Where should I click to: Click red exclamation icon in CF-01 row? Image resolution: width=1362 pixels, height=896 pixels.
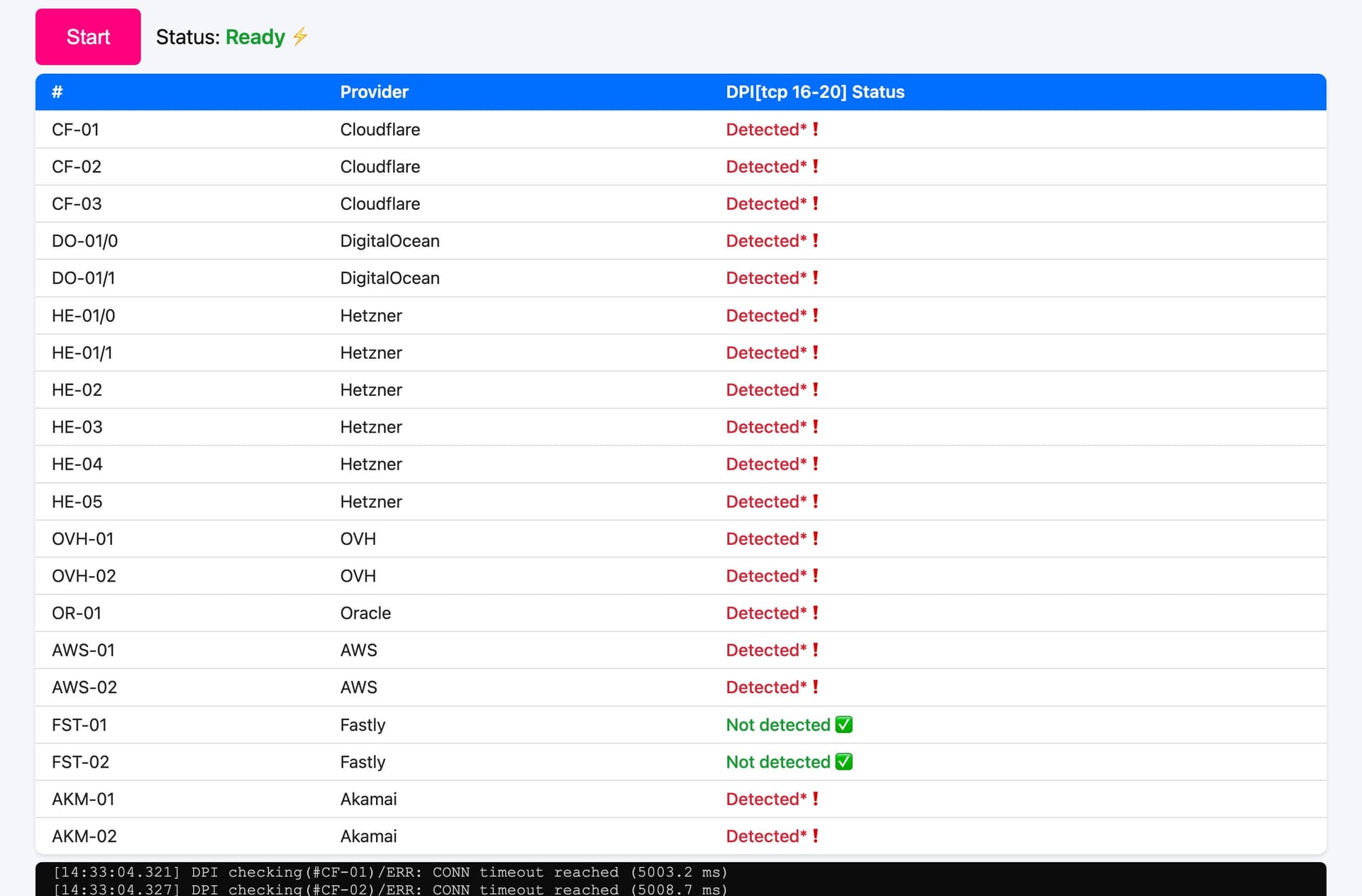pyautogui.click(x=816, y=129)
